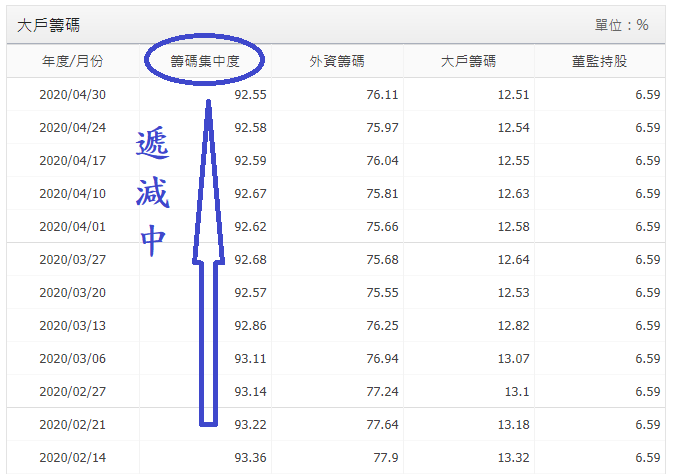Select the 13.1 major holder value
The height and width of the screenshot is (474, 674).
[517, 391]
